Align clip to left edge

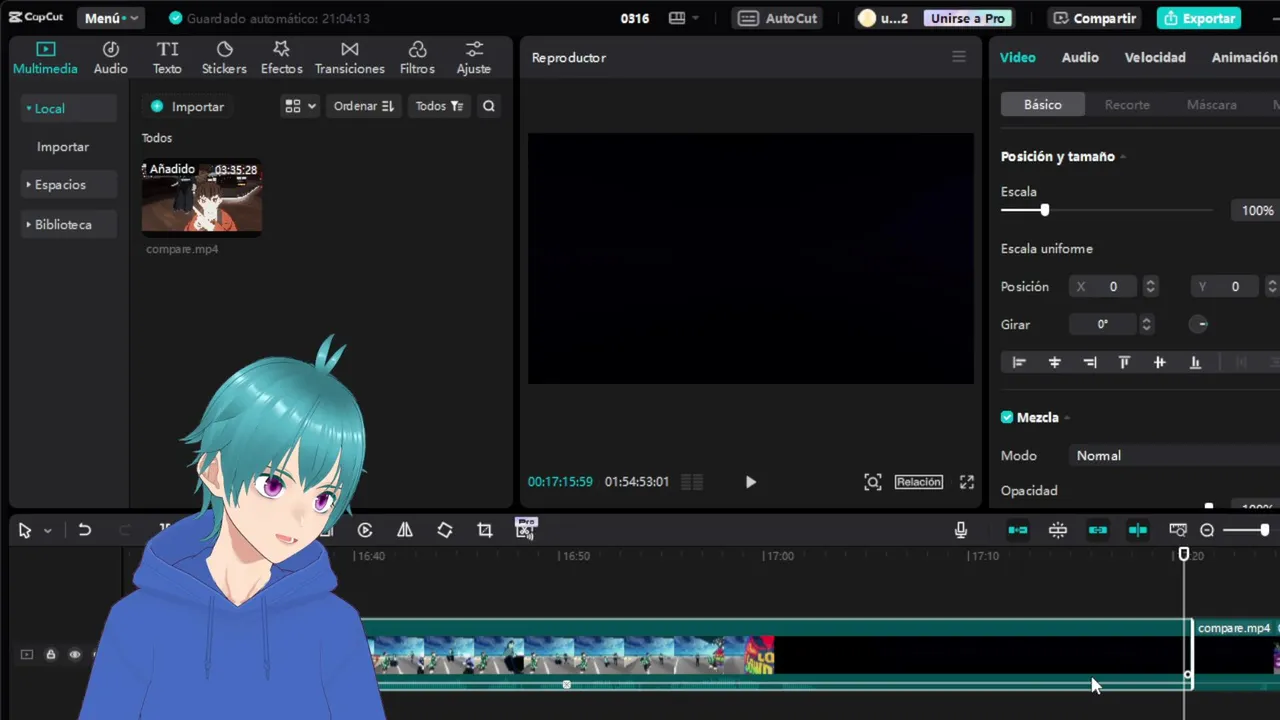(1019, 362)
